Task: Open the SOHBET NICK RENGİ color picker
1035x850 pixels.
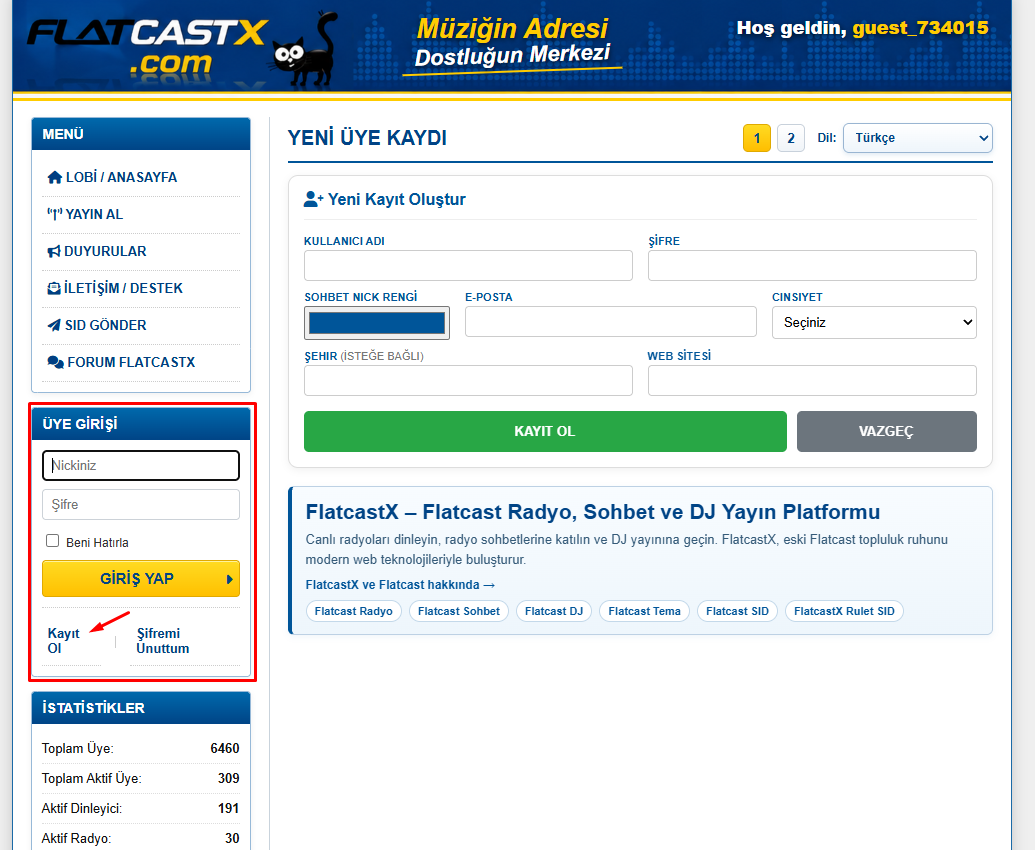Action: click(377, 323)
